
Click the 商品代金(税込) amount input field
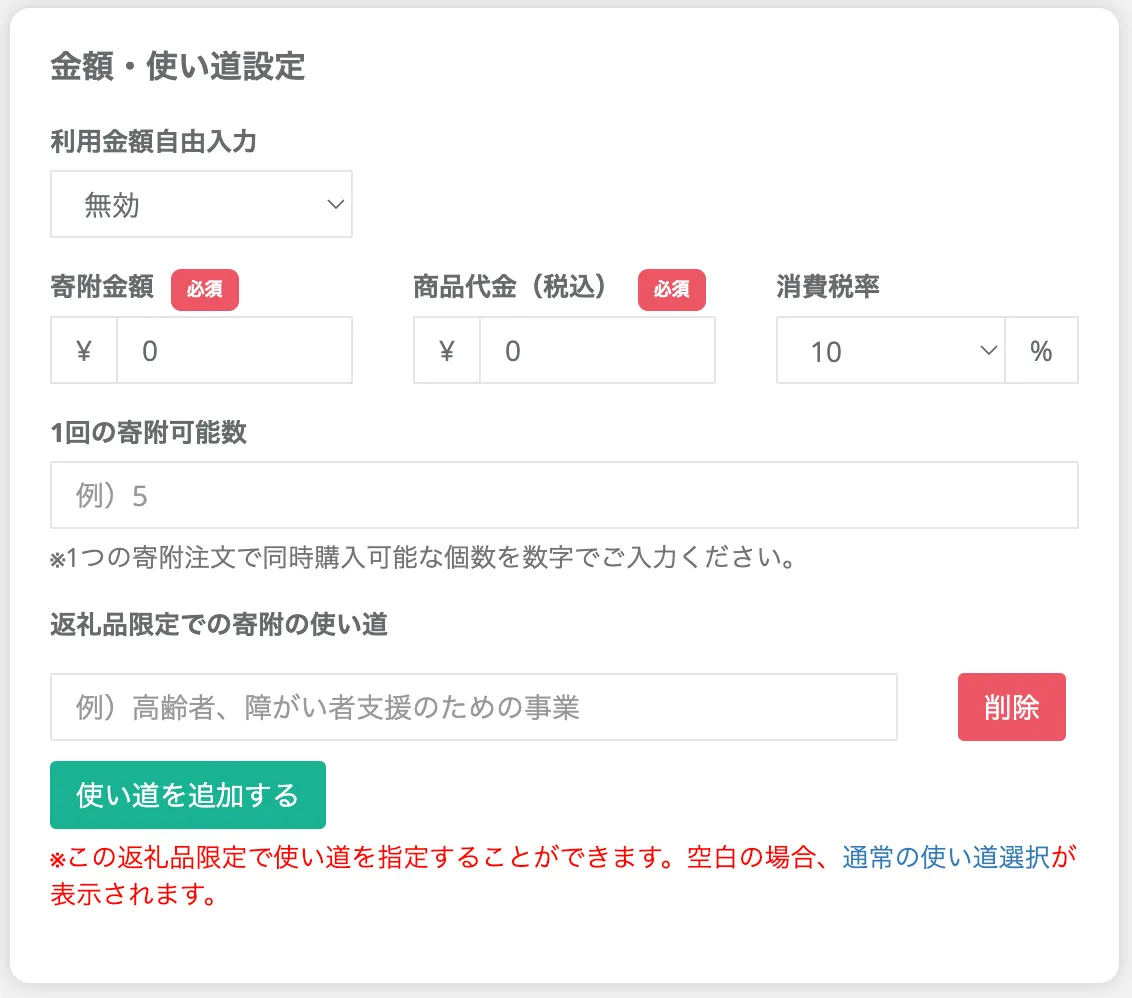click(598, 350)
